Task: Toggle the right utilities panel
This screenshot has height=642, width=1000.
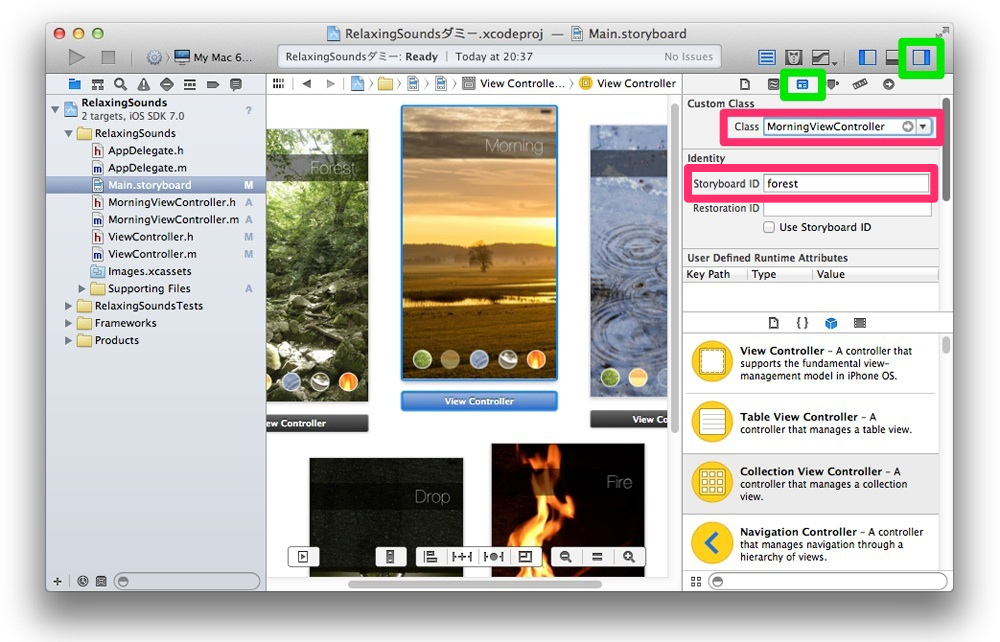Action: point(920,57)
